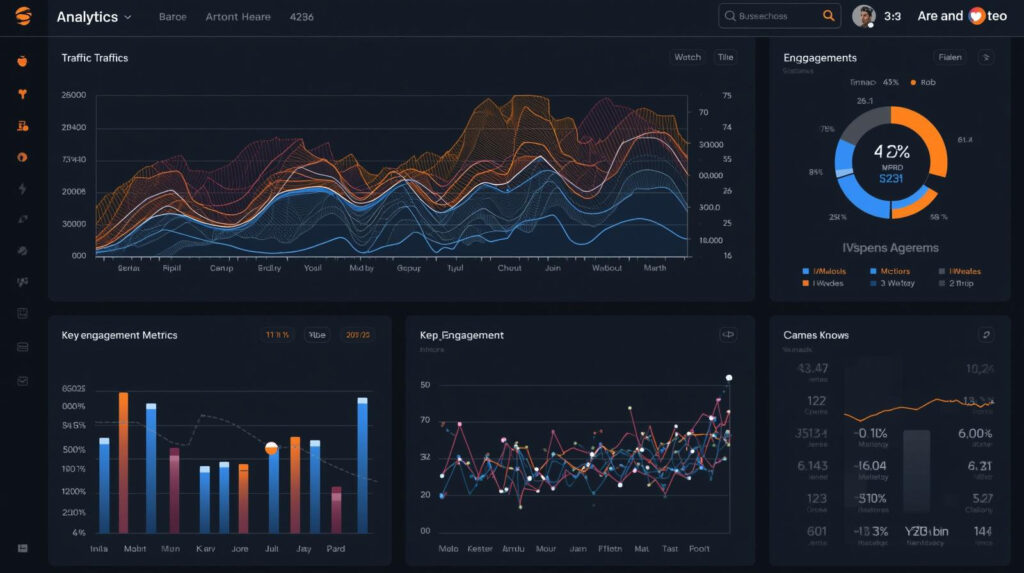Open the Artont Heare tab
This screenshot has height=573, width=1024.
[237, 17]
